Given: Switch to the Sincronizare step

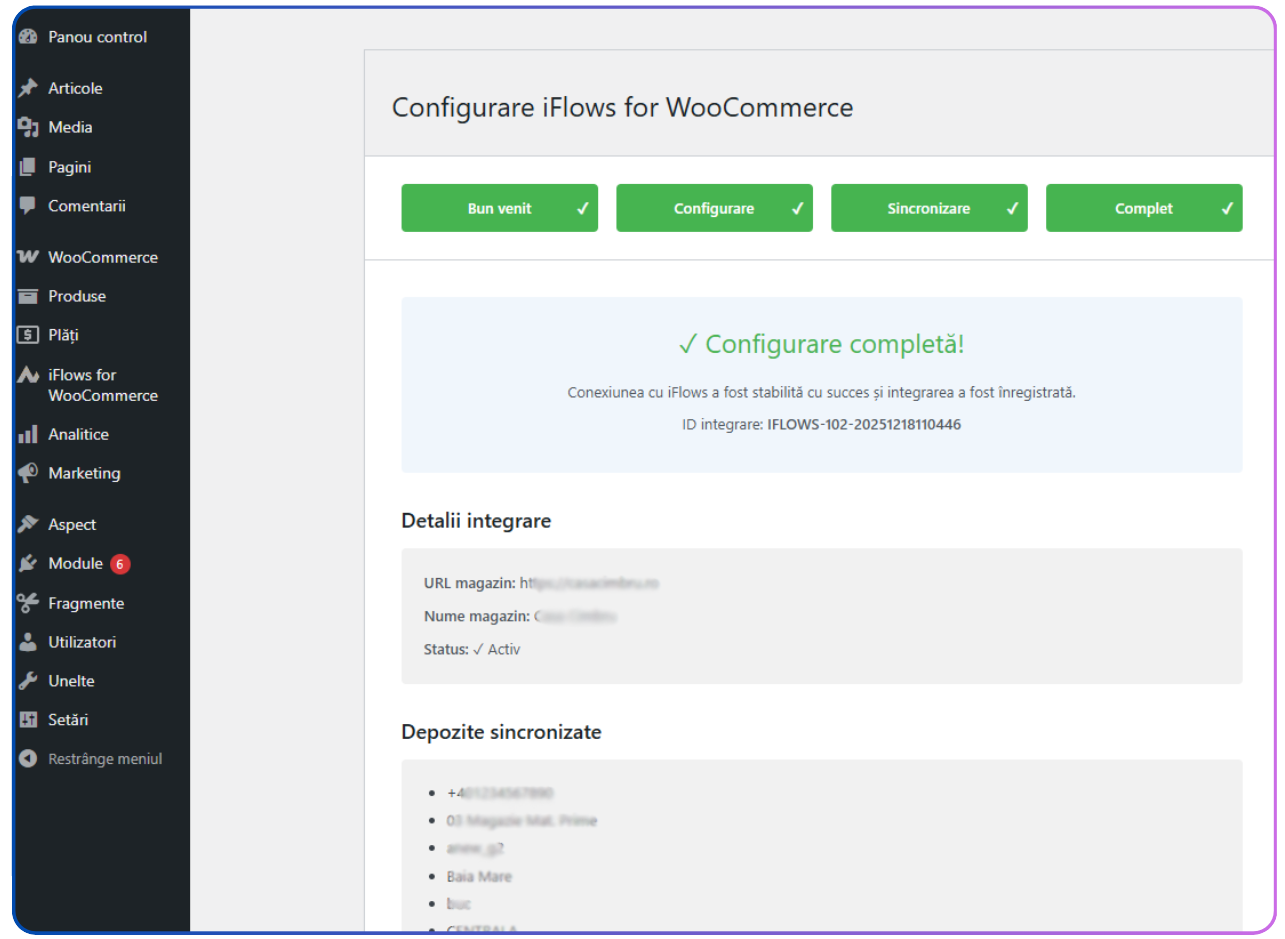Looking at the screenshot, I should tap(928, 208).
